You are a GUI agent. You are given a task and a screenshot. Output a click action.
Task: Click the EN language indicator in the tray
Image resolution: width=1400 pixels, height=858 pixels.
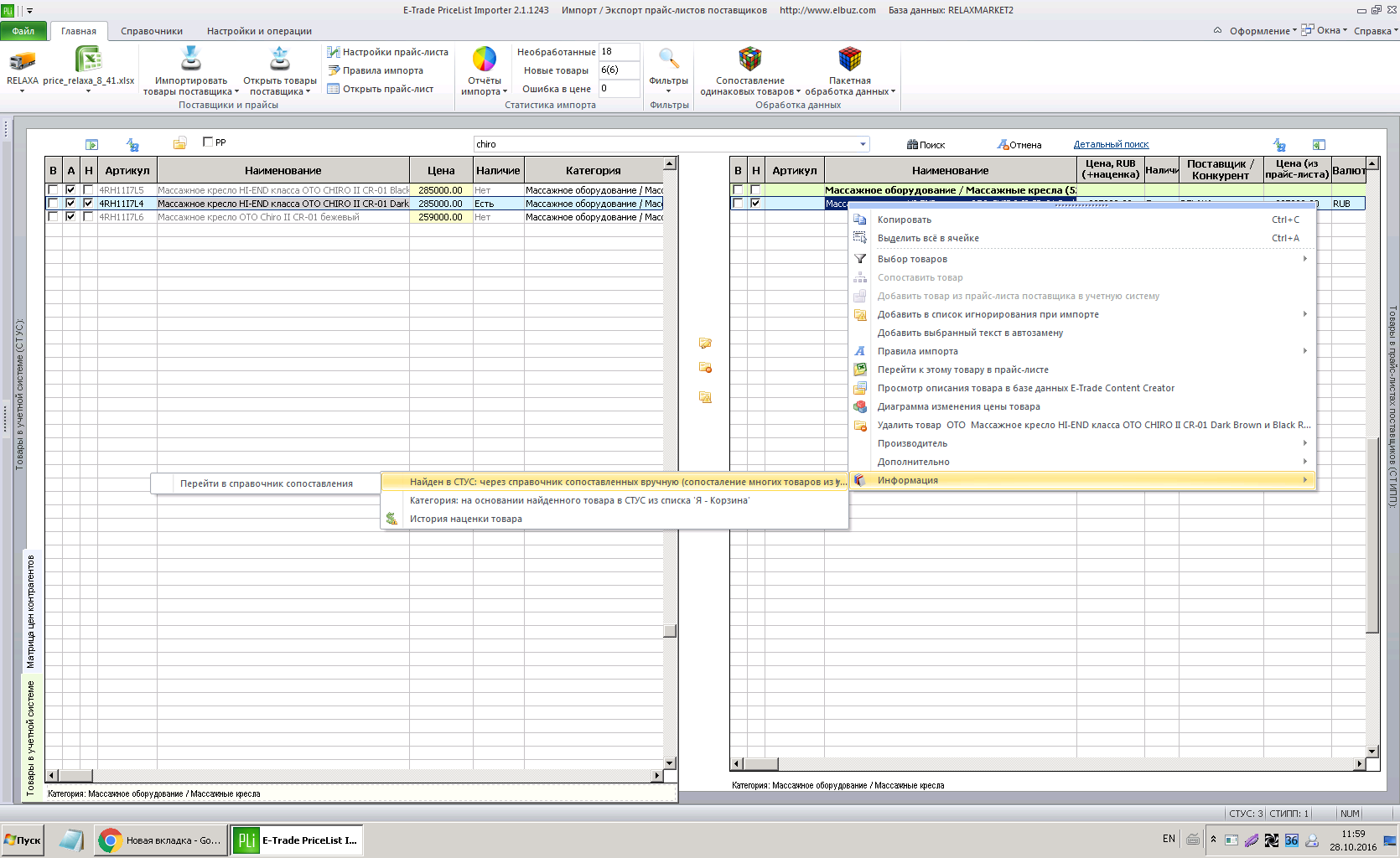pos(1169,839)
